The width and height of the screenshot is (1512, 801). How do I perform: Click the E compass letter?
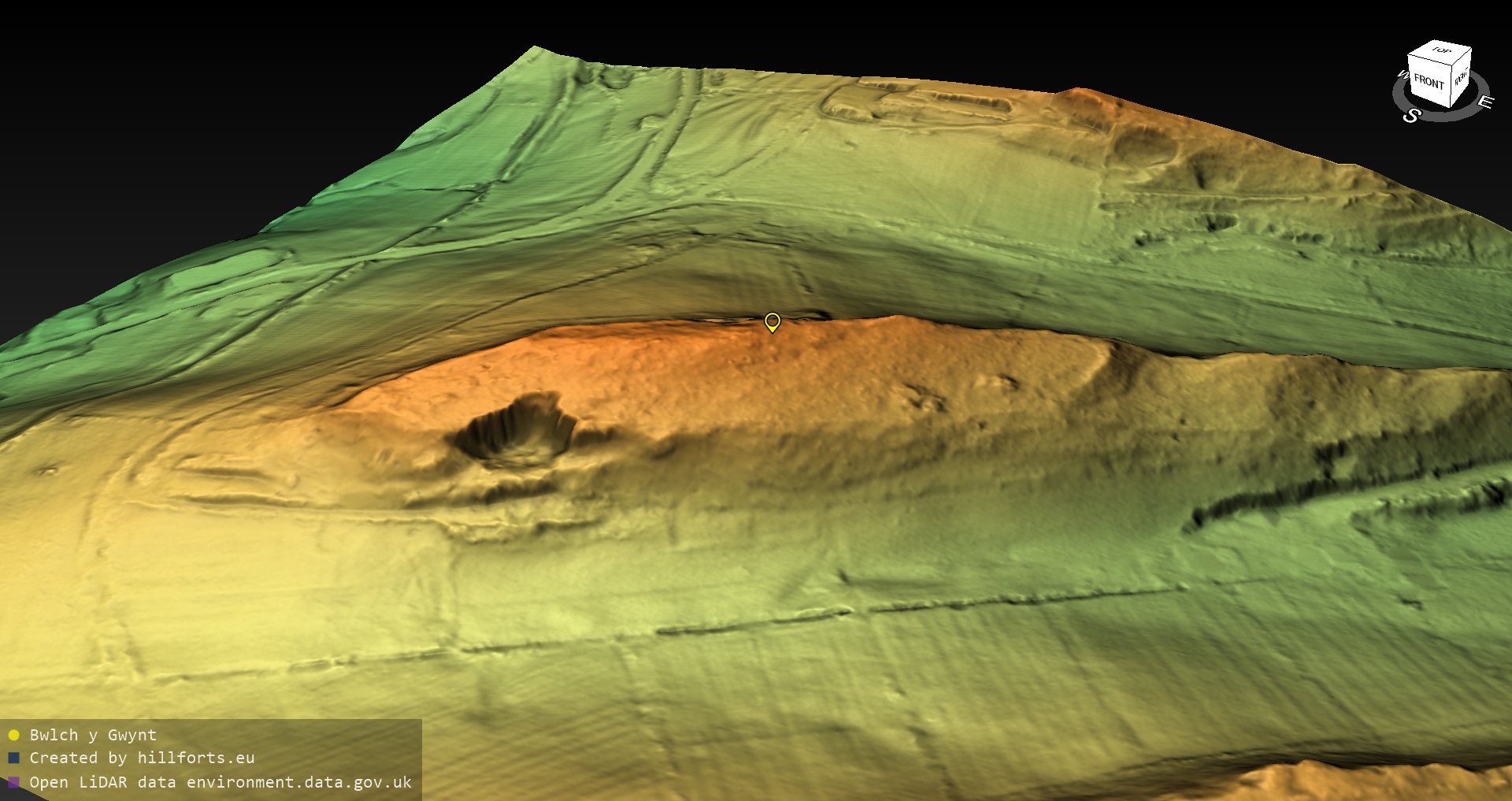pos(1484,102)
